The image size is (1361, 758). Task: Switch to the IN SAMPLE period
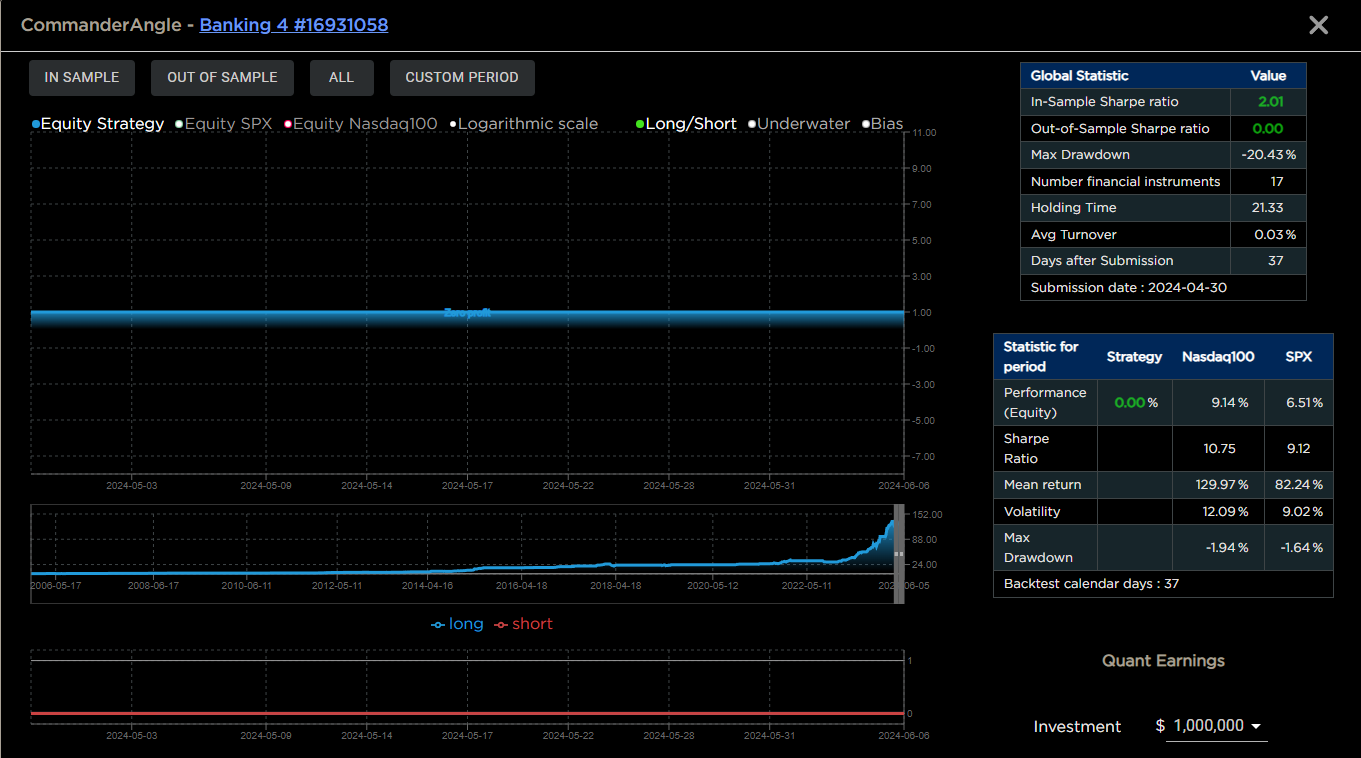[82, 77]
